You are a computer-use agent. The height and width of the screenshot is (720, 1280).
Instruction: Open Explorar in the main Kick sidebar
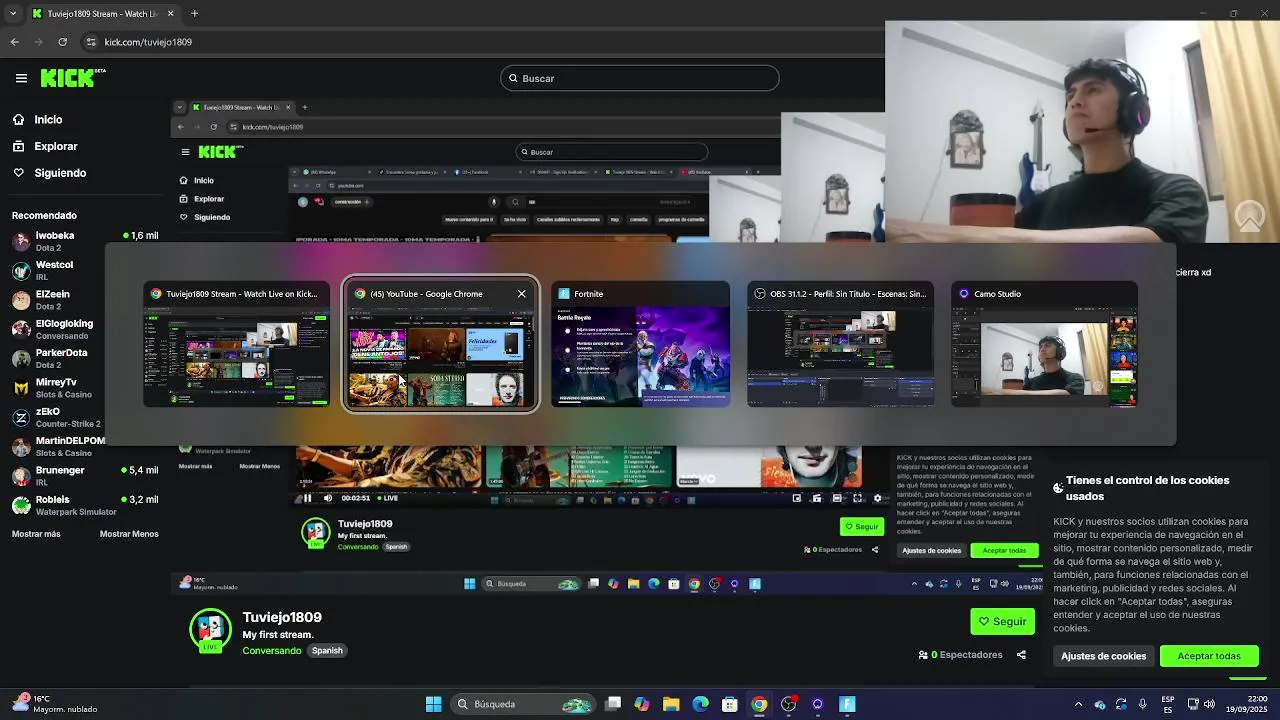tap(45, 146)
